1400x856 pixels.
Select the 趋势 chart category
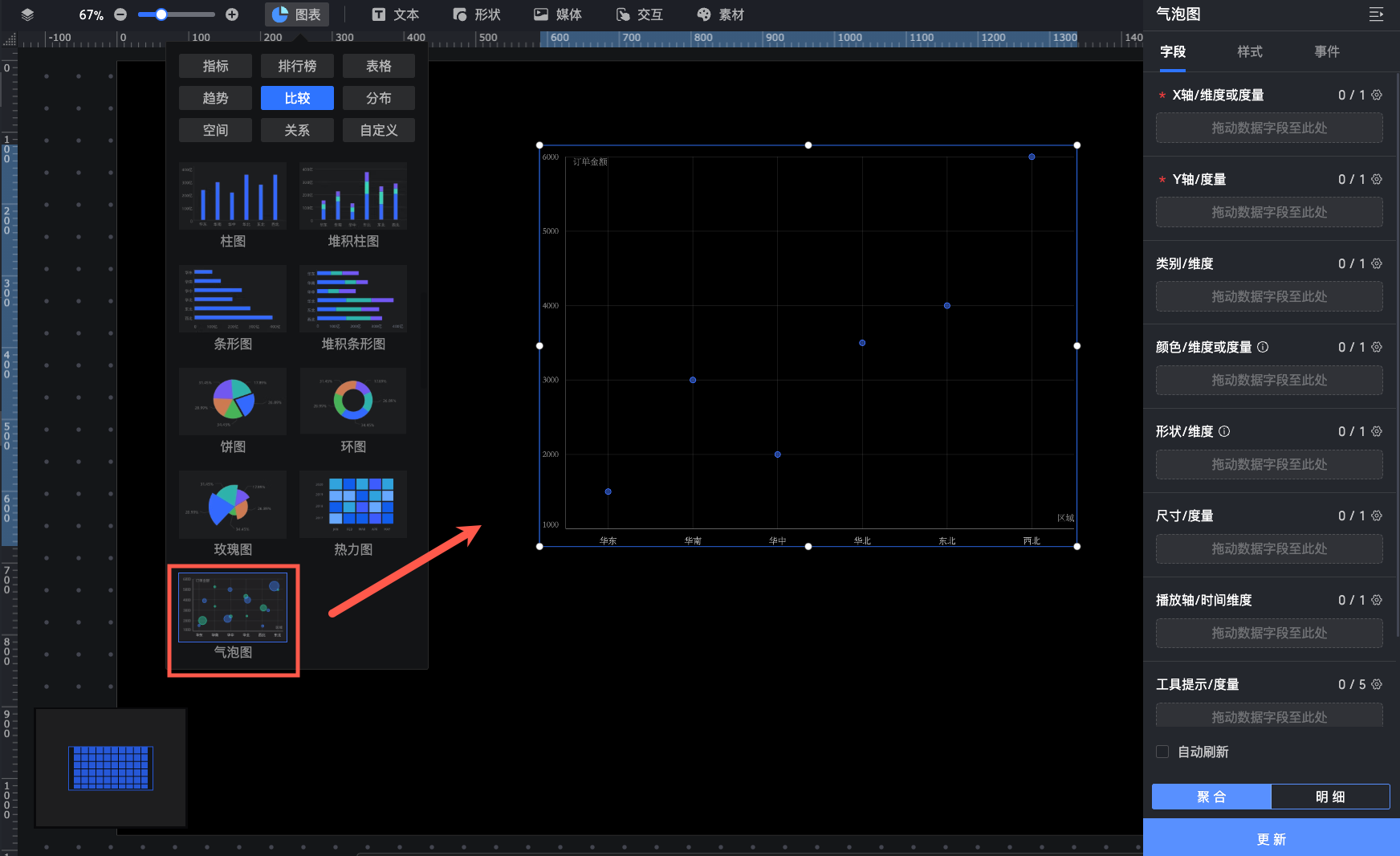[215, 98]
